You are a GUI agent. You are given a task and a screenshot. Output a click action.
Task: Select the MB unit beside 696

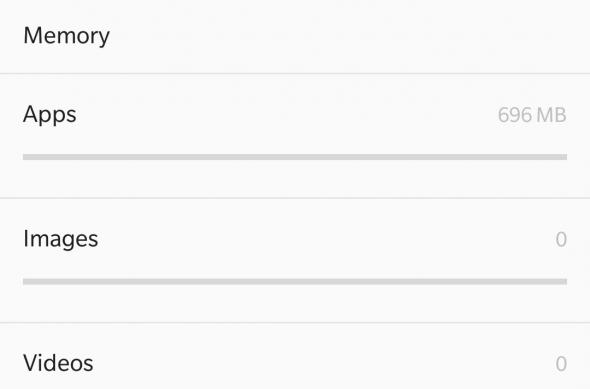pos(551,115)
